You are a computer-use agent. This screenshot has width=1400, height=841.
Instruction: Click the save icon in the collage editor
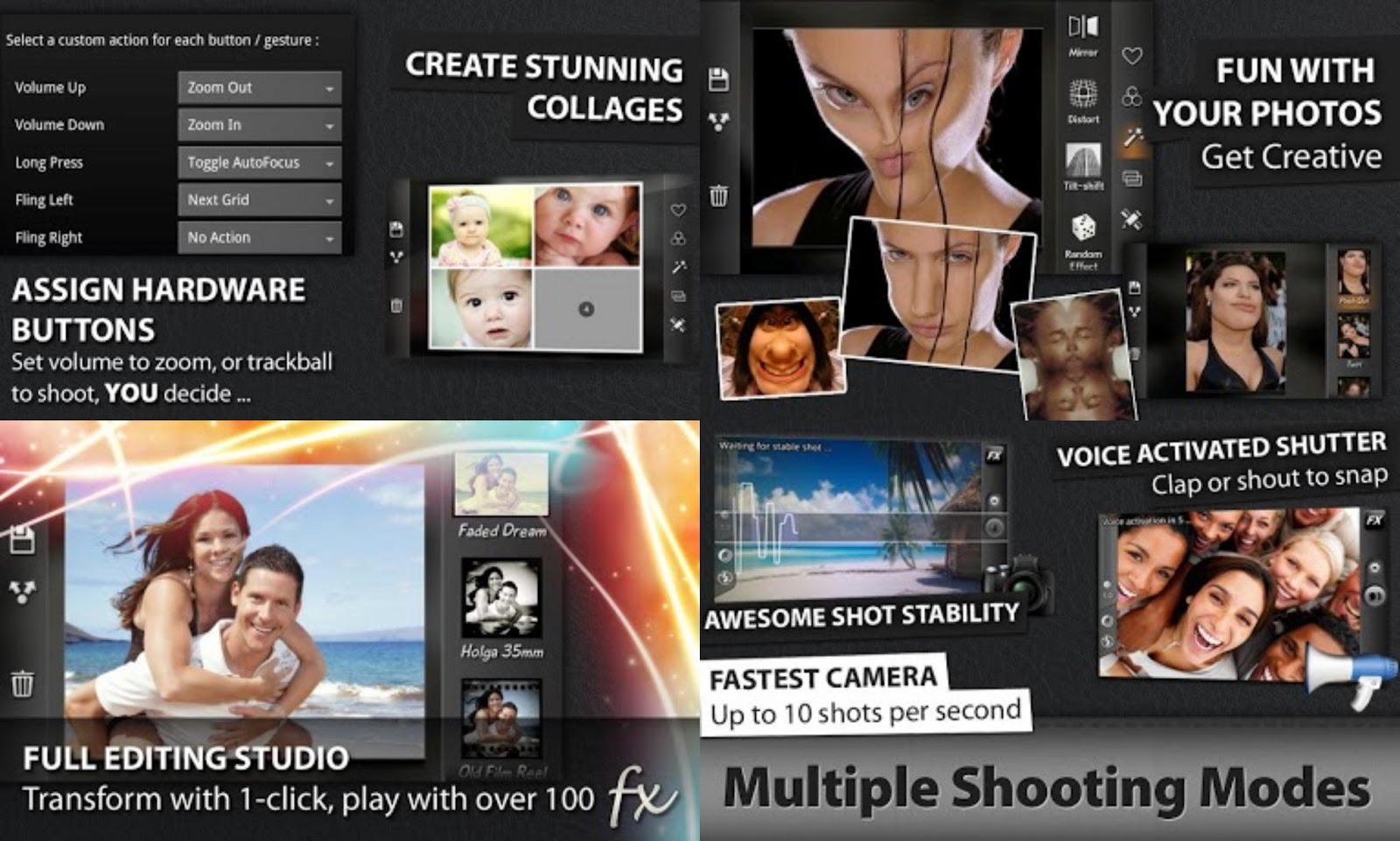(x=396, y=229)
